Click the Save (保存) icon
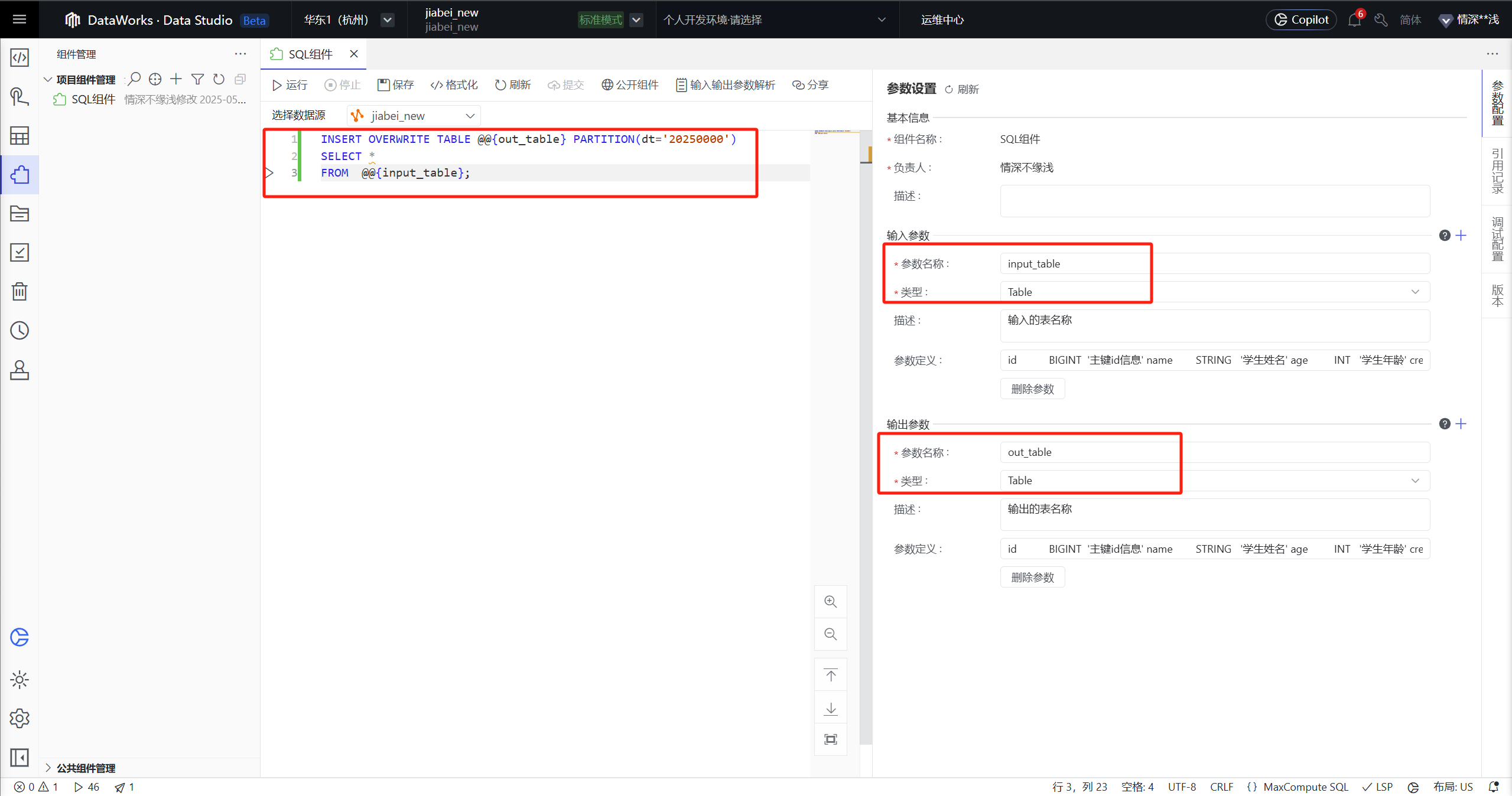Viewport: 1512px width, 796px height. click(x=383, y=85)
